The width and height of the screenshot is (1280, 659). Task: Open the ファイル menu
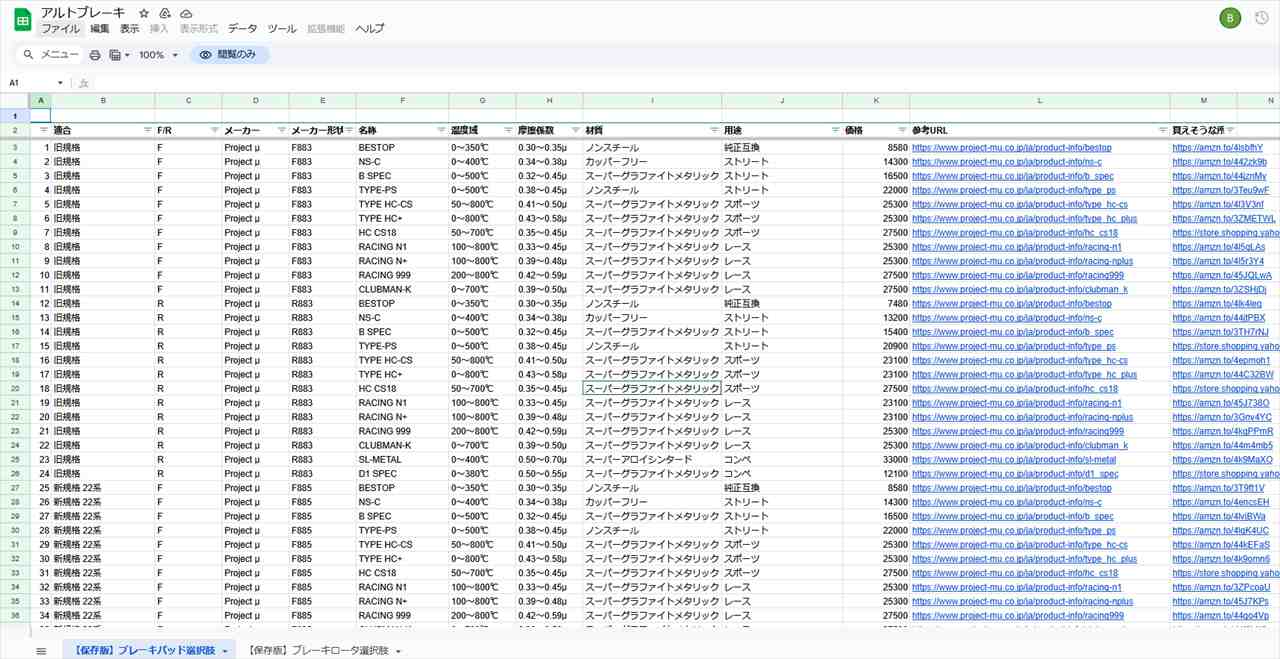[59, 29]
